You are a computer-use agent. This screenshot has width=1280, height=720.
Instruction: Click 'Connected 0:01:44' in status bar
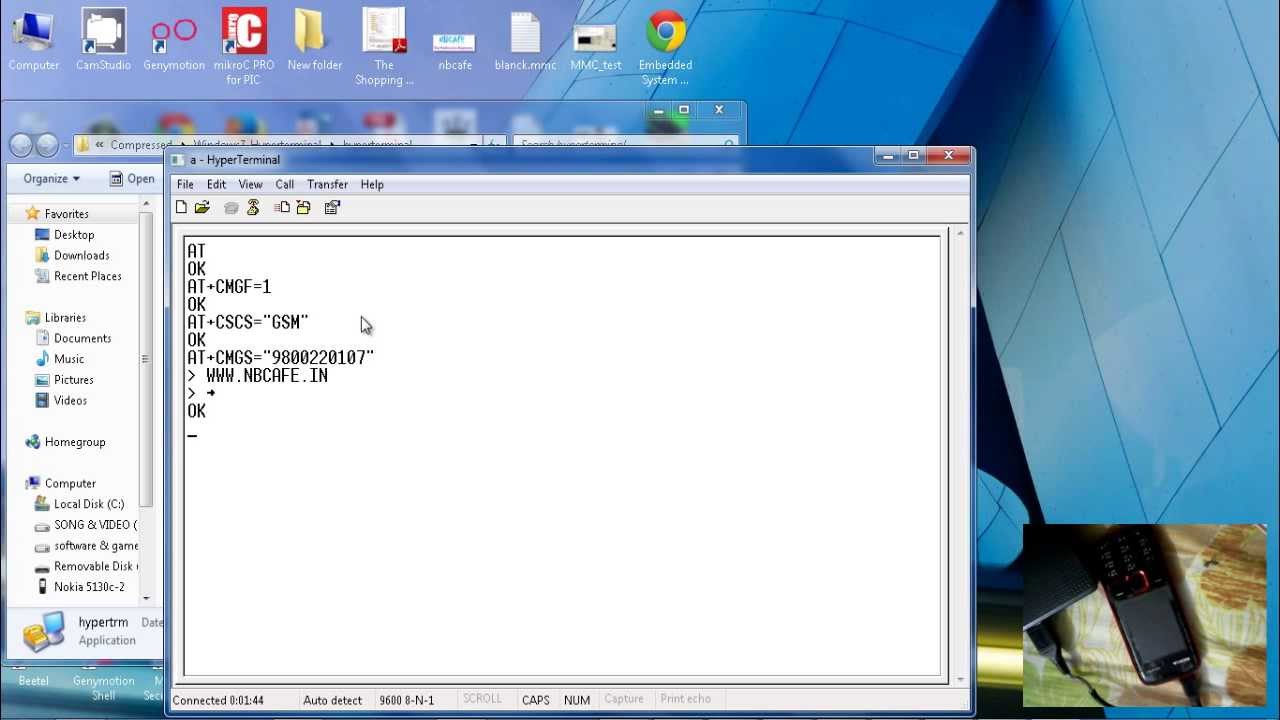pyautogui.click(x=218, y=700)
